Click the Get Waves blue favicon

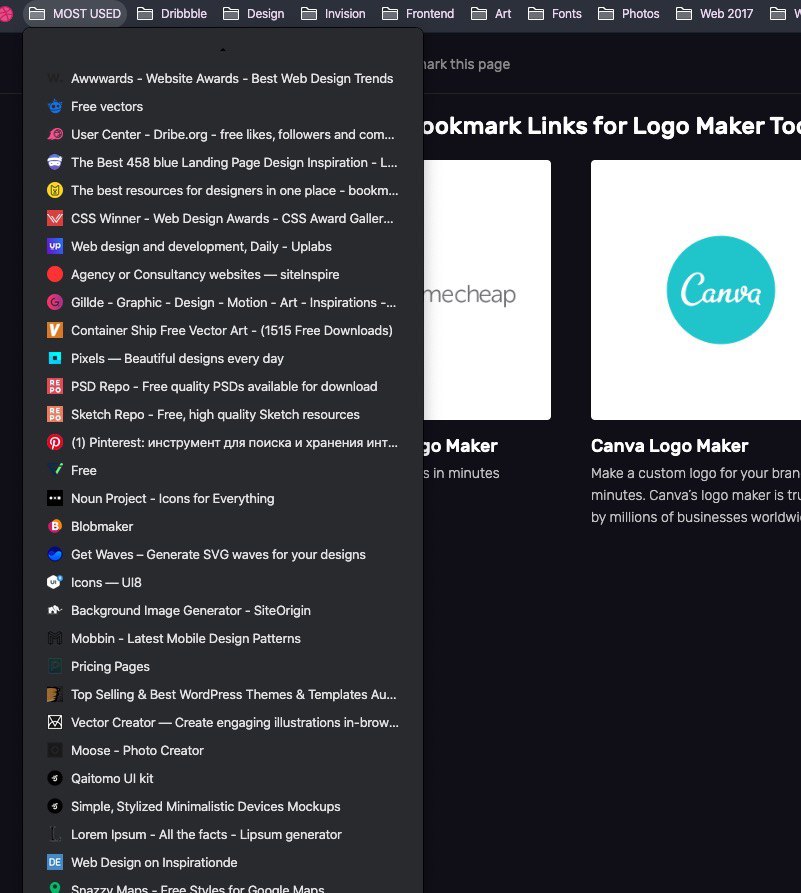click(55, 554)
